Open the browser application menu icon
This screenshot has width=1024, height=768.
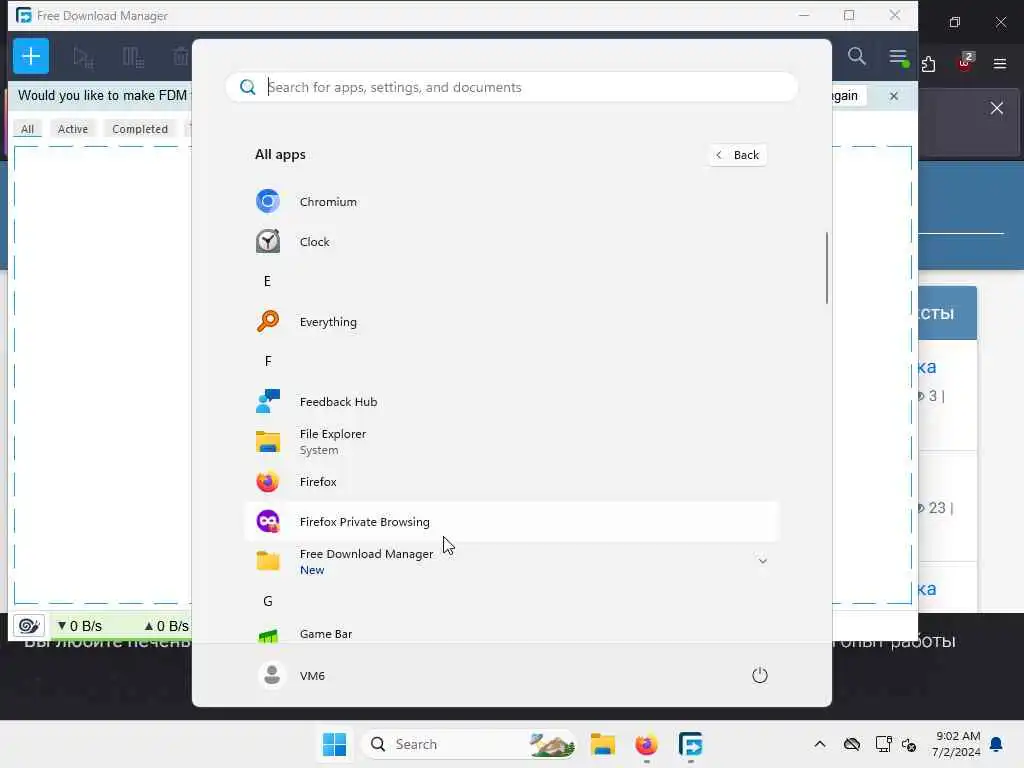click(x=1000, y=64)
